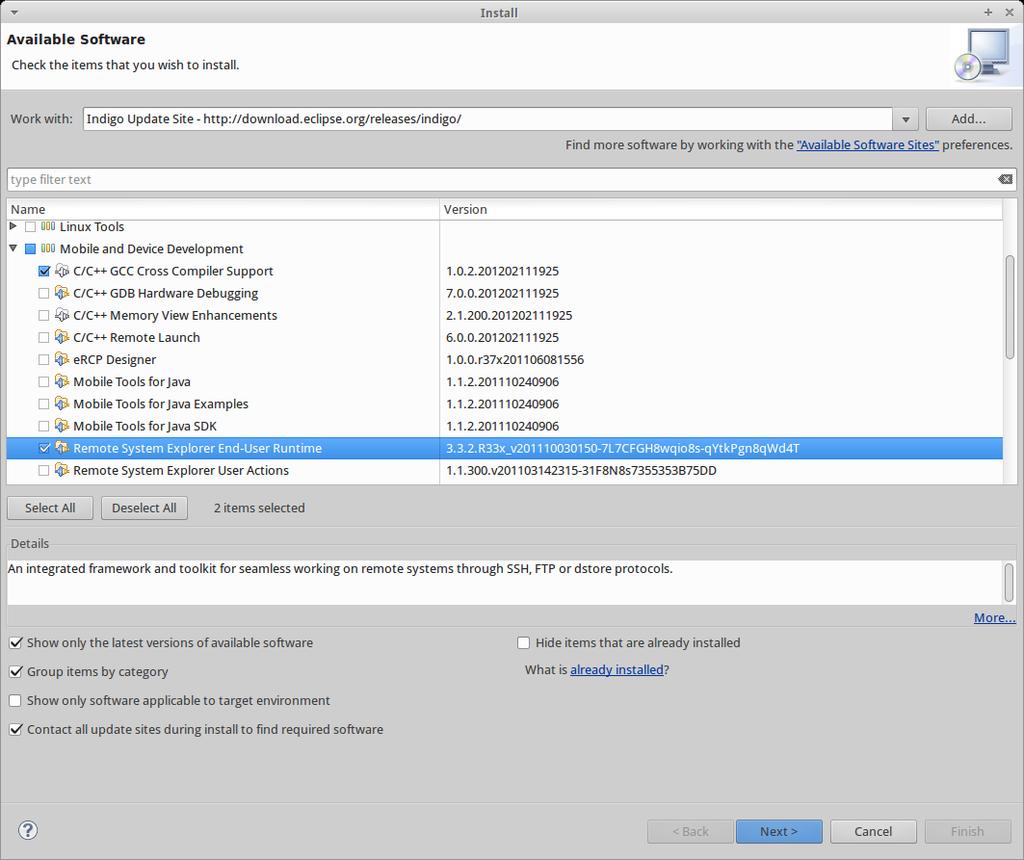Click the Mobile Tools for Java feature icon
The image size is (1024, 860).
62,381
